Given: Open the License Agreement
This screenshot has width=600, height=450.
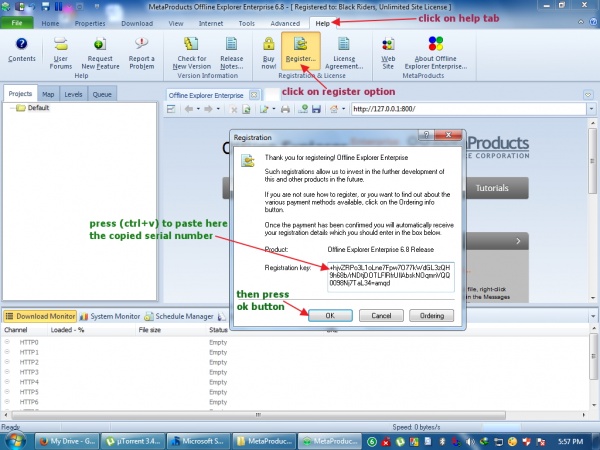Looking at the screenshot, I should [344, 53].
